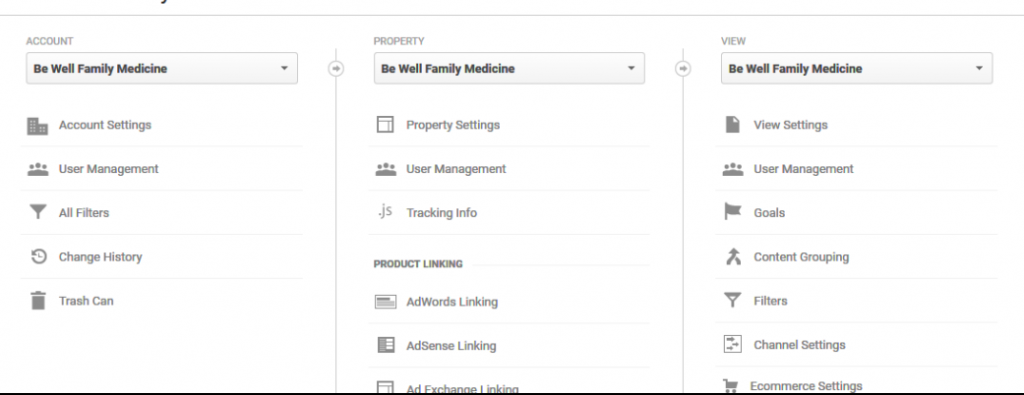Open User Management under View column
This screenshot has height=395, width=1024.
click(803, 168)
